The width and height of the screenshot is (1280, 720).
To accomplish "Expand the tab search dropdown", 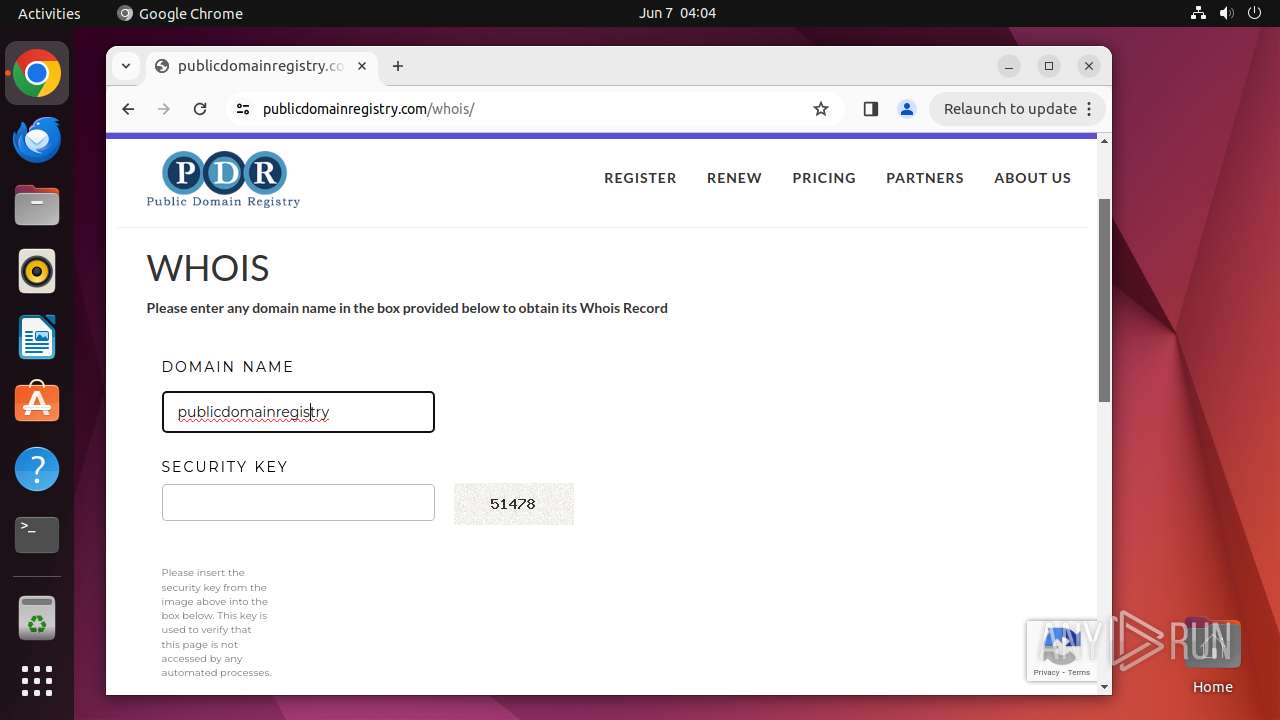I will (125, 66).
